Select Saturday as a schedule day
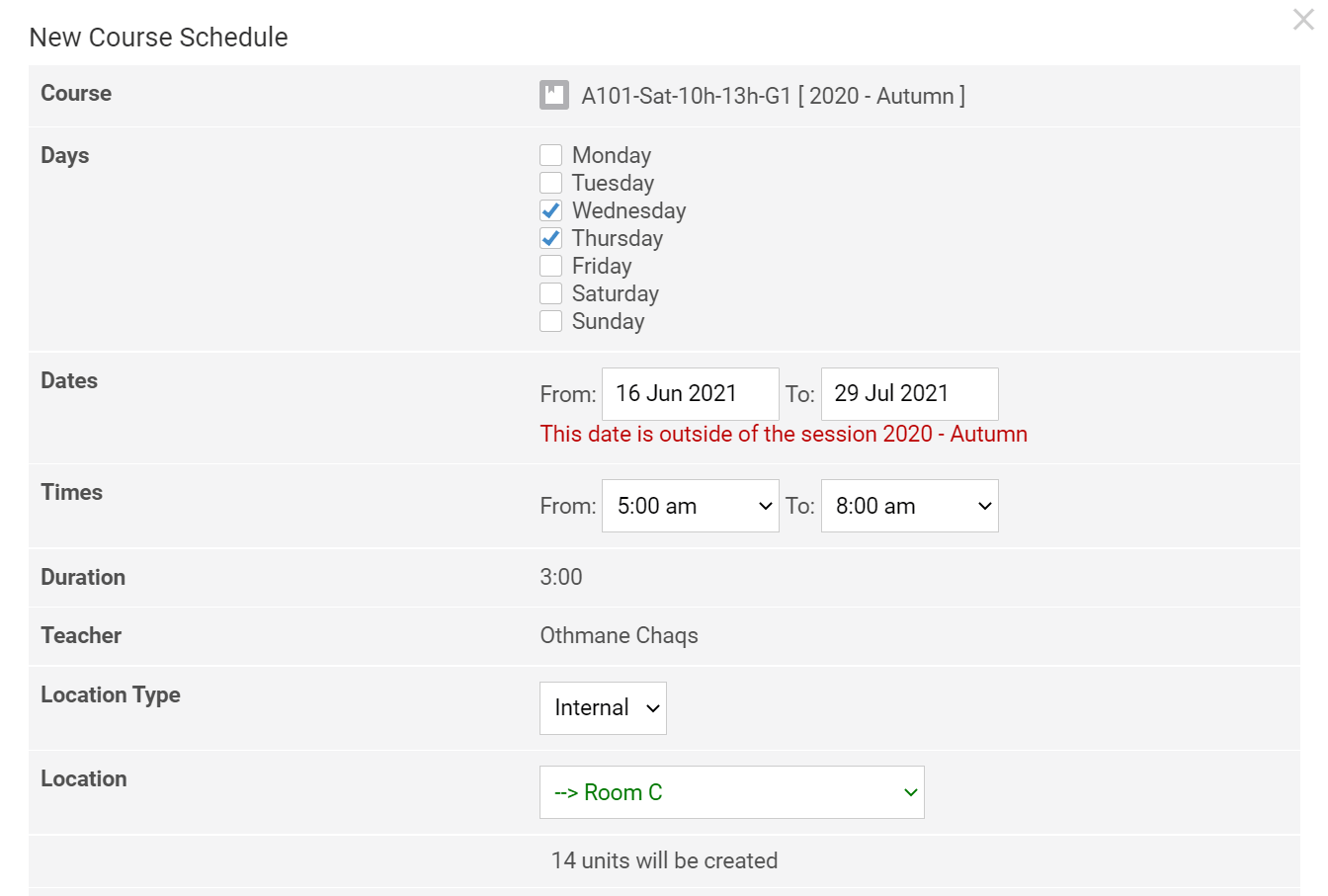1328x896 pixels. (551, 293)
